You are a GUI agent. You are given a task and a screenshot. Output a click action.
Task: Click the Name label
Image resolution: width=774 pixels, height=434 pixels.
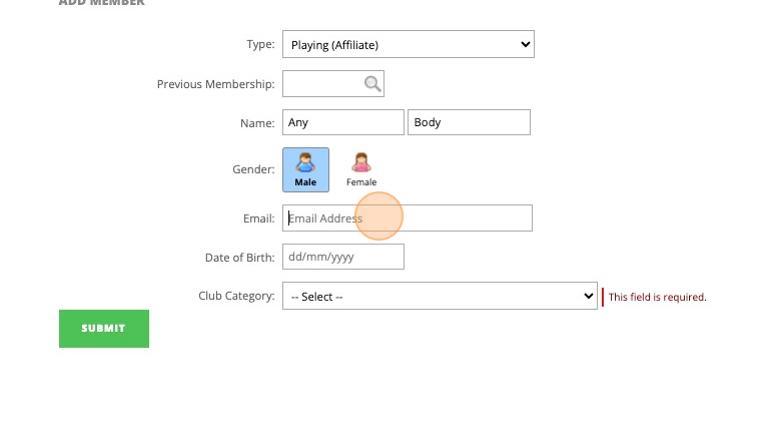point(257,123)
